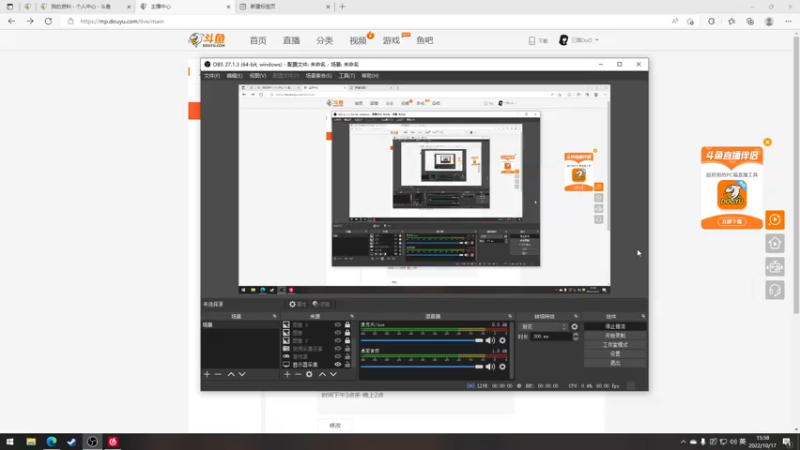Remove selected scene with minus icon in Scenes panel
Screen dimensions: 800x450
218,374
